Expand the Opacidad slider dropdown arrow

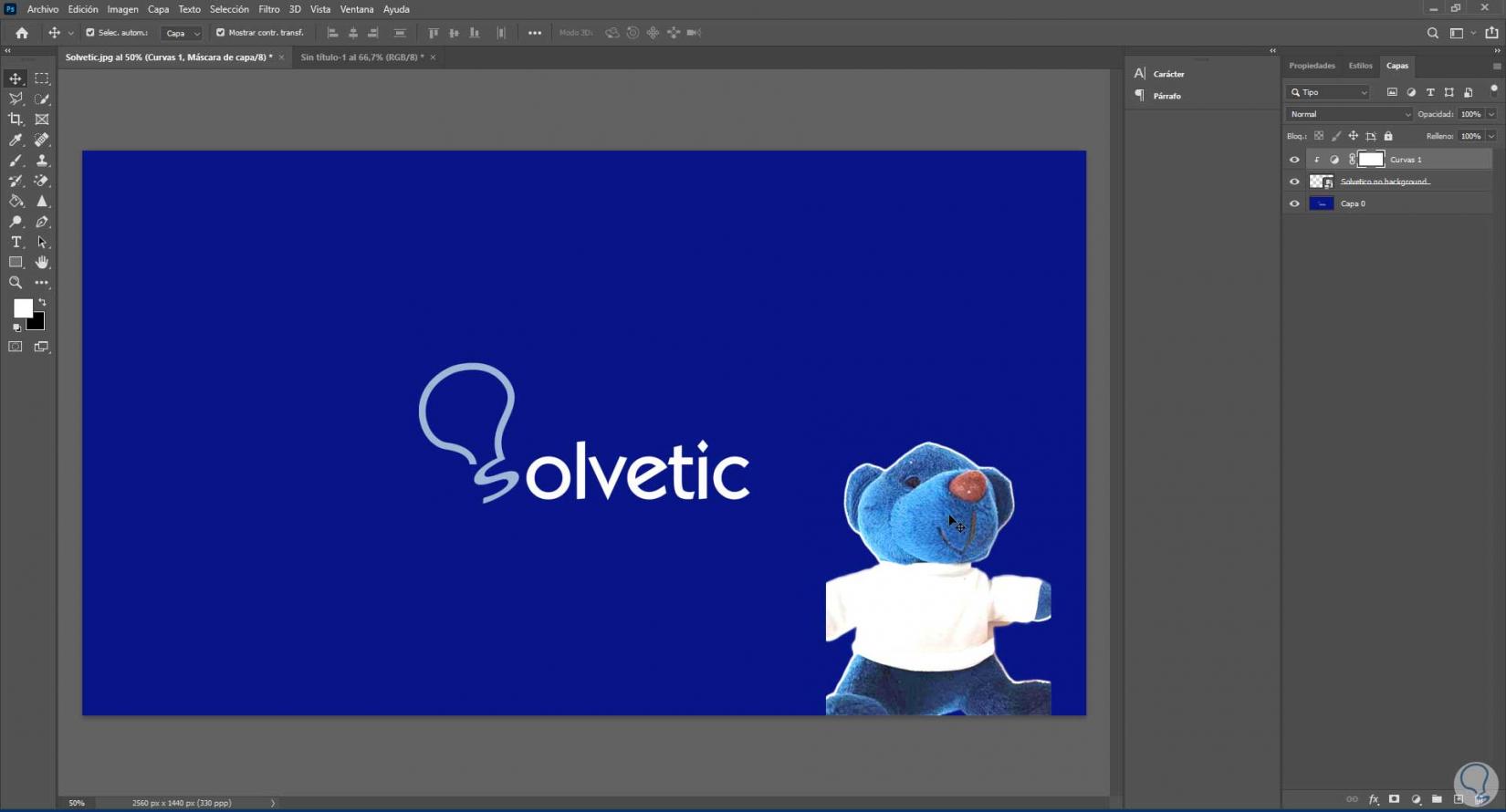coord(1491,114)
